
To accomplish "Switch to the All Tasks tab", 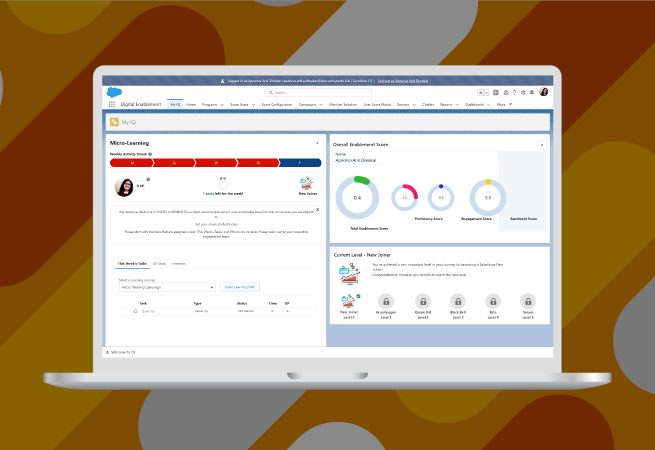I will pyautogui.click(x=159, y=263).
